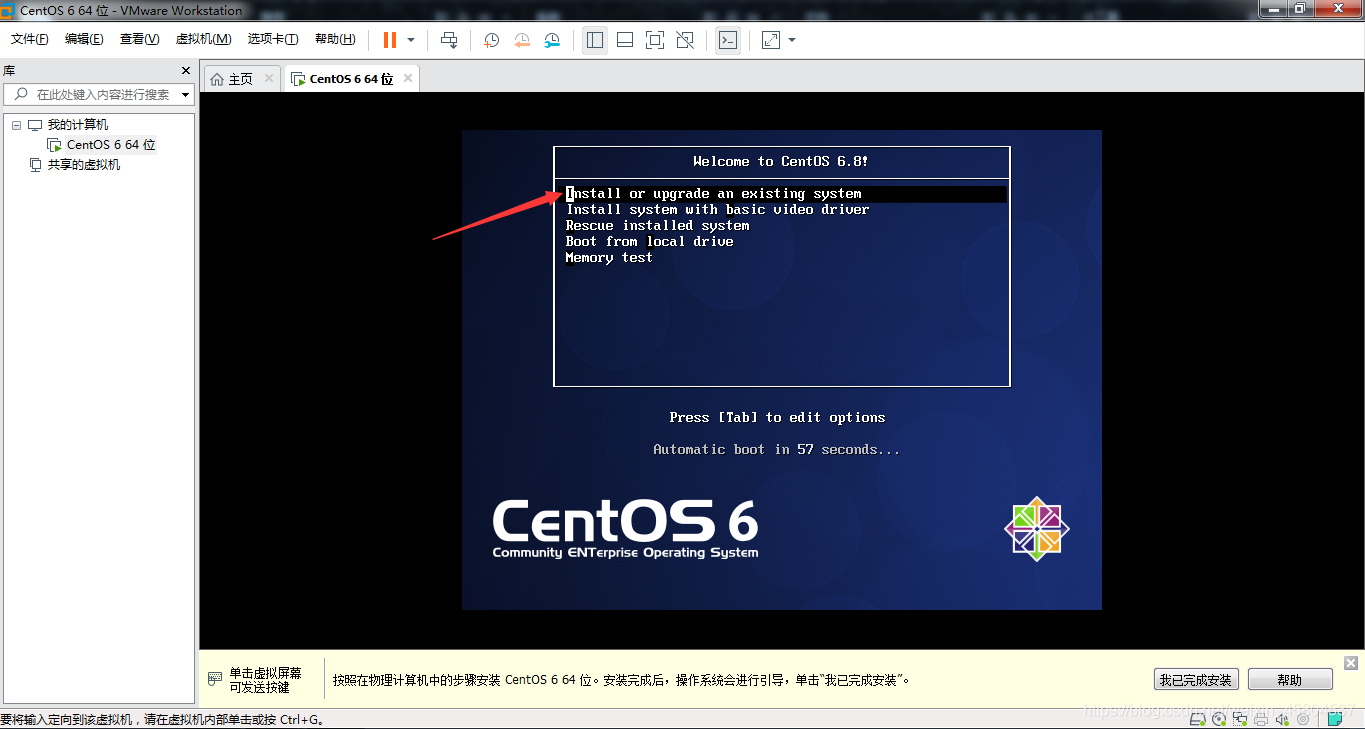The image size is (1365, 729).
Task: Take a snapshot of this virtual machine
Action: click(x=492, y=40)
